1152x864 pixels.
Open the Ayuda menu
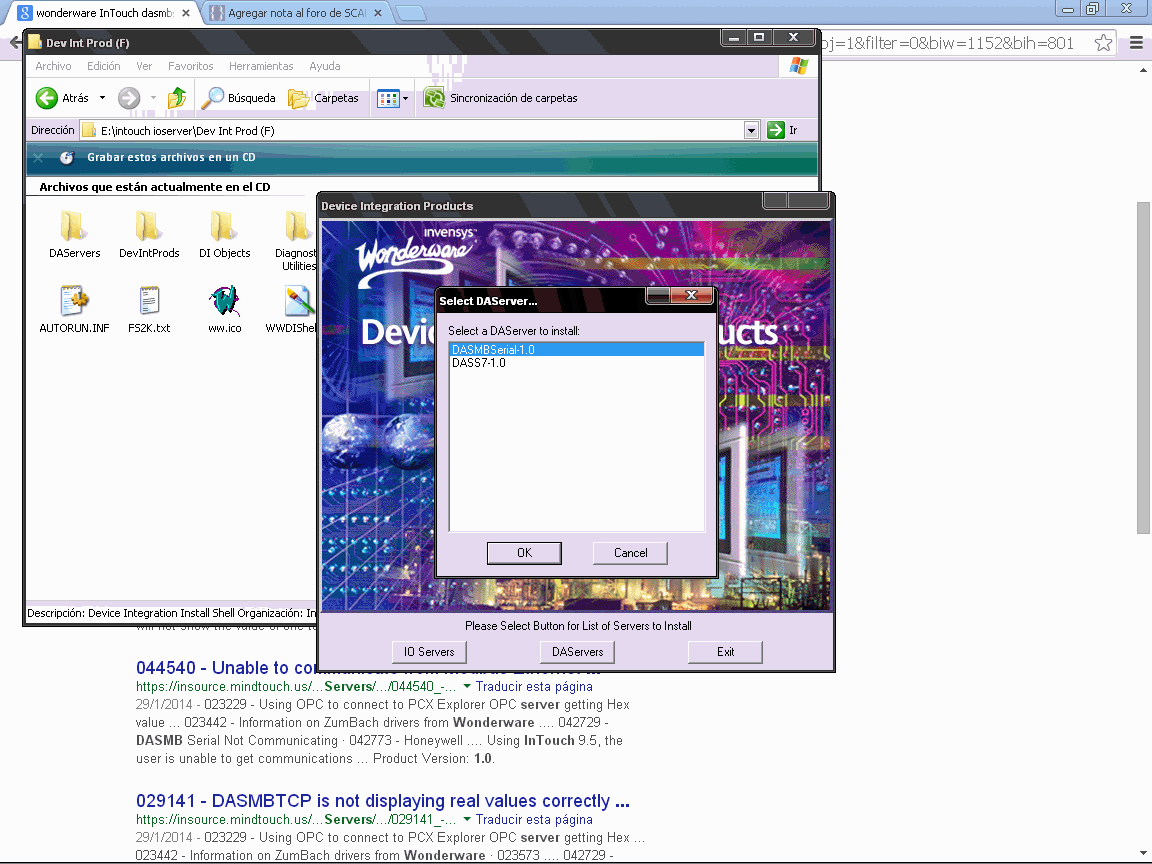(325, 66)
